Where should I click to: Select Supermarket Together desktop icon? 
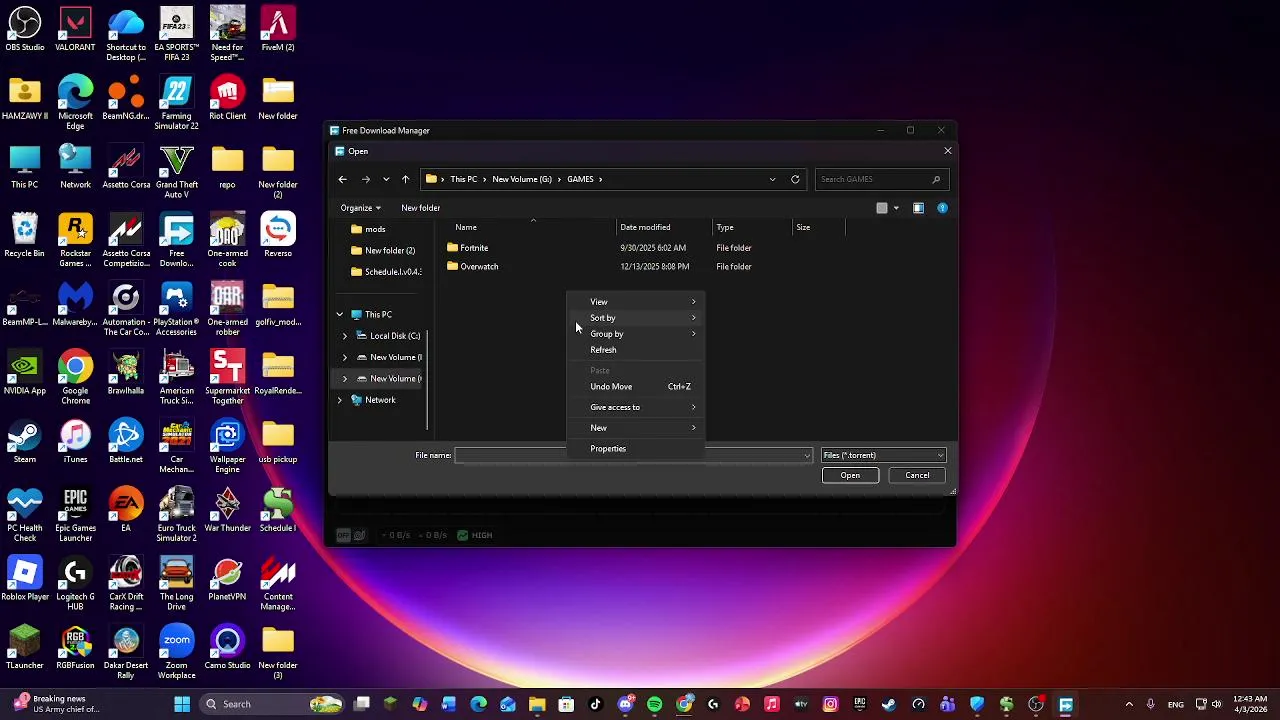[x=227, y=379]
